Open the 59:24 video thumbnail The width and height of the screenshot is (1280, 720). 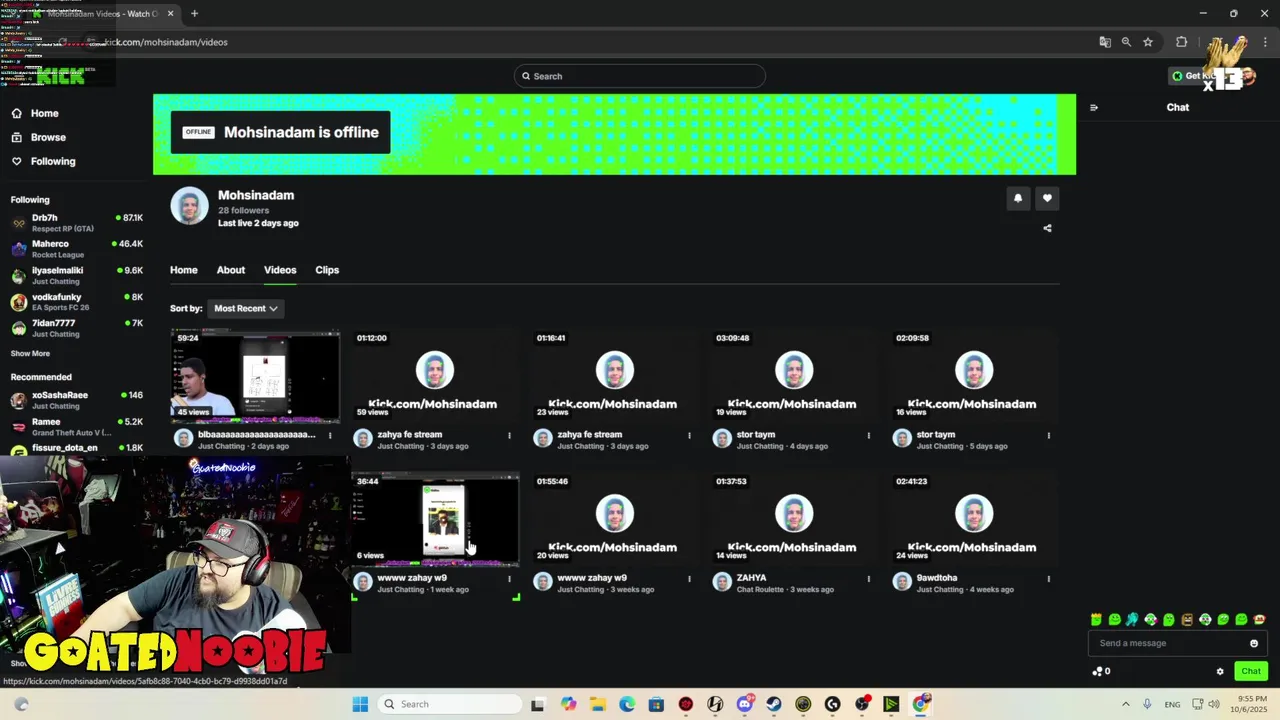[x=255, y=376]
